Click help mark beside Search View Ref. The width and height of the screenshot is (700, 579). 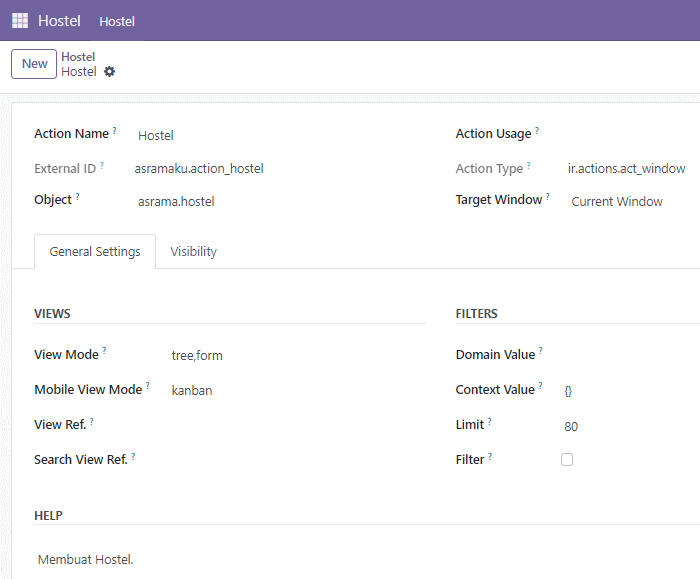point(133,456)
